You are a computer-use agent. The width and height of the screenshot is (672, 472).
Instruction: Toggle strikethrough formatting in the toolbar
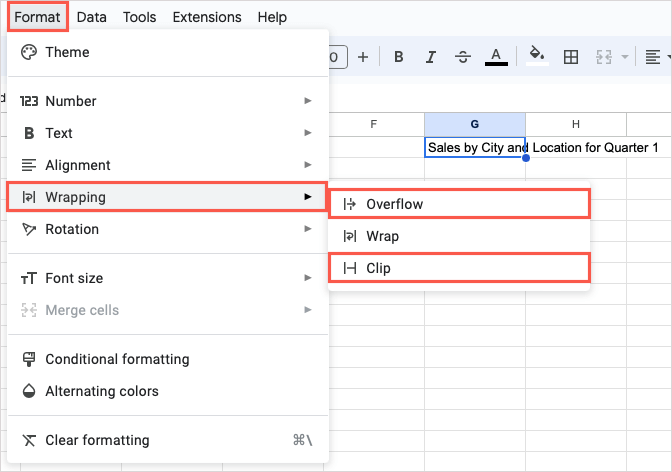point(462,57)
